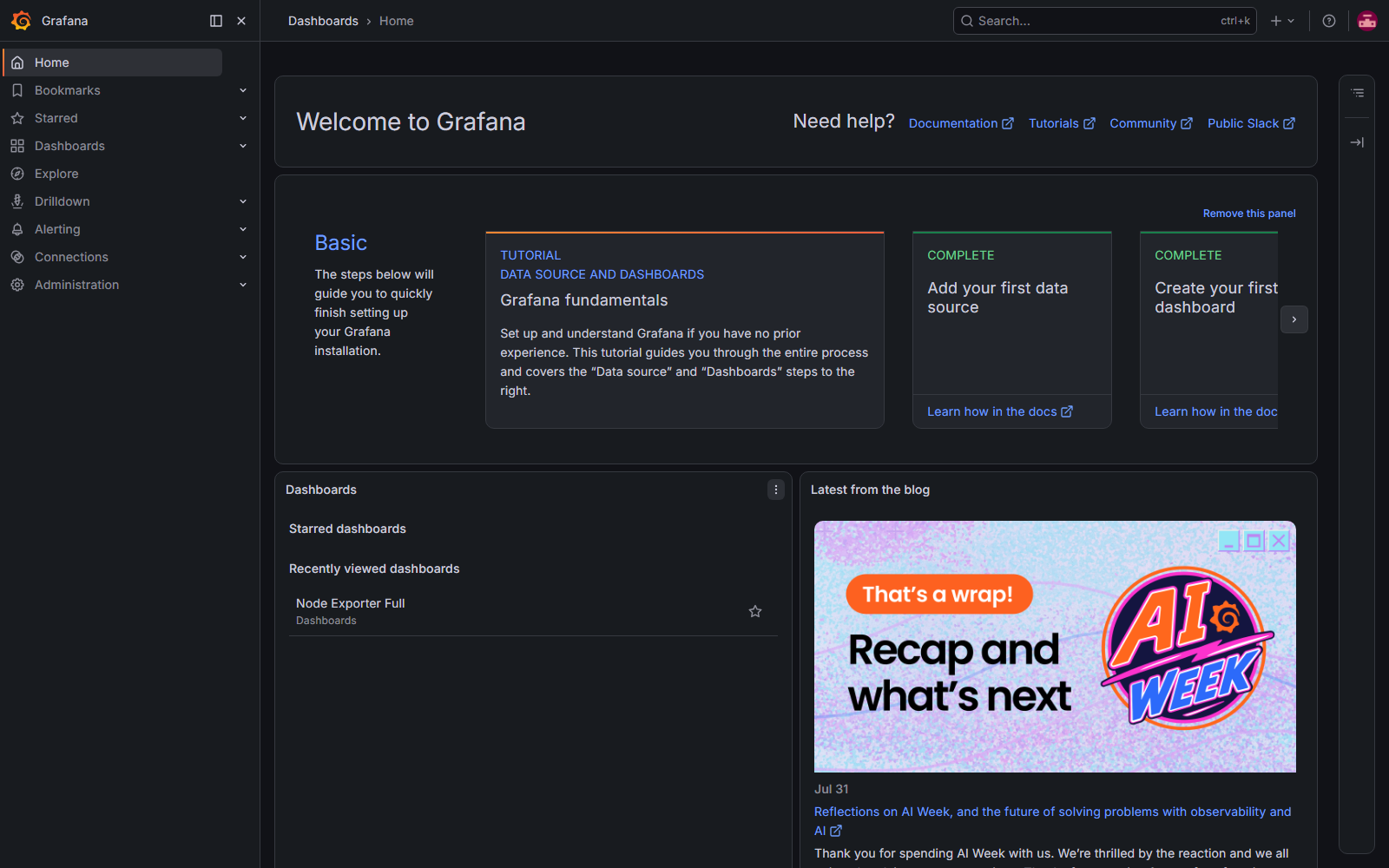
Task: Open the user profile avatar menu
Action: pyautogui.click(x=1367, y=21)
